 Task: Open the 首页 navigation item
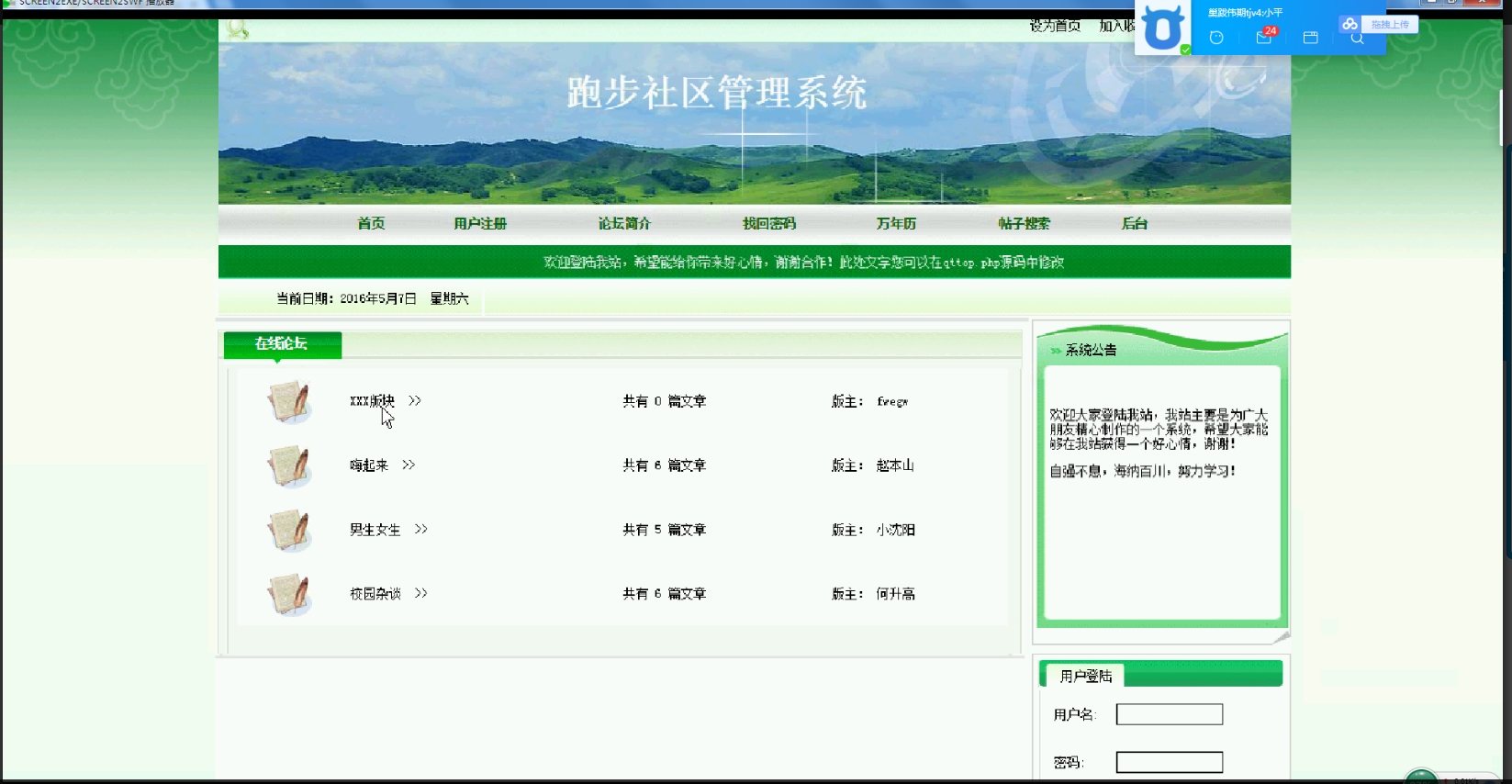point(371,223)
